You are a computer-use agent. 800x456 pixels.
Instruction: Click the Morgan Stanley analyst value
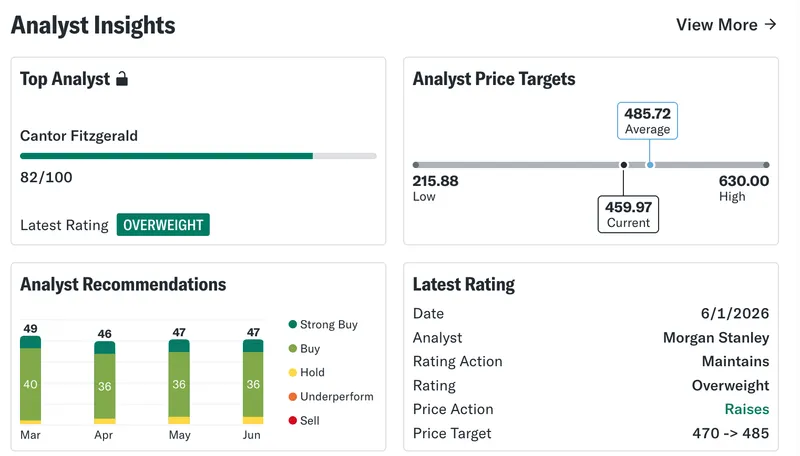(x=716, y=338)
